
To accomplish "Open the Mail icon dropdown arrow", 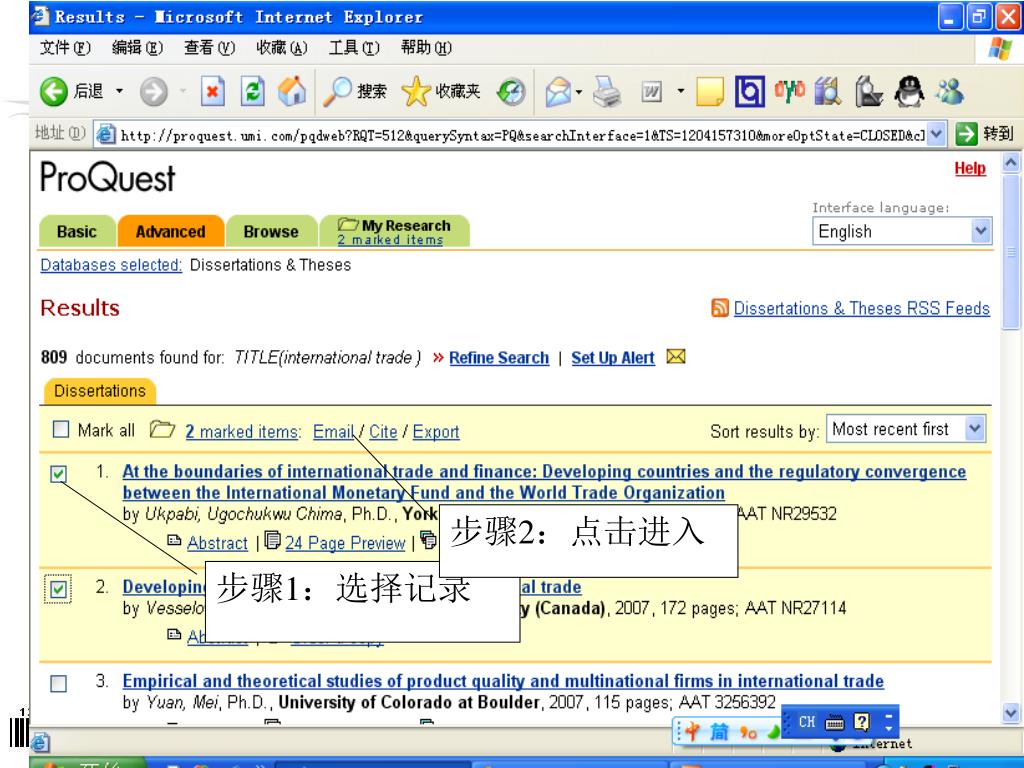I will (x=579, y=92).
